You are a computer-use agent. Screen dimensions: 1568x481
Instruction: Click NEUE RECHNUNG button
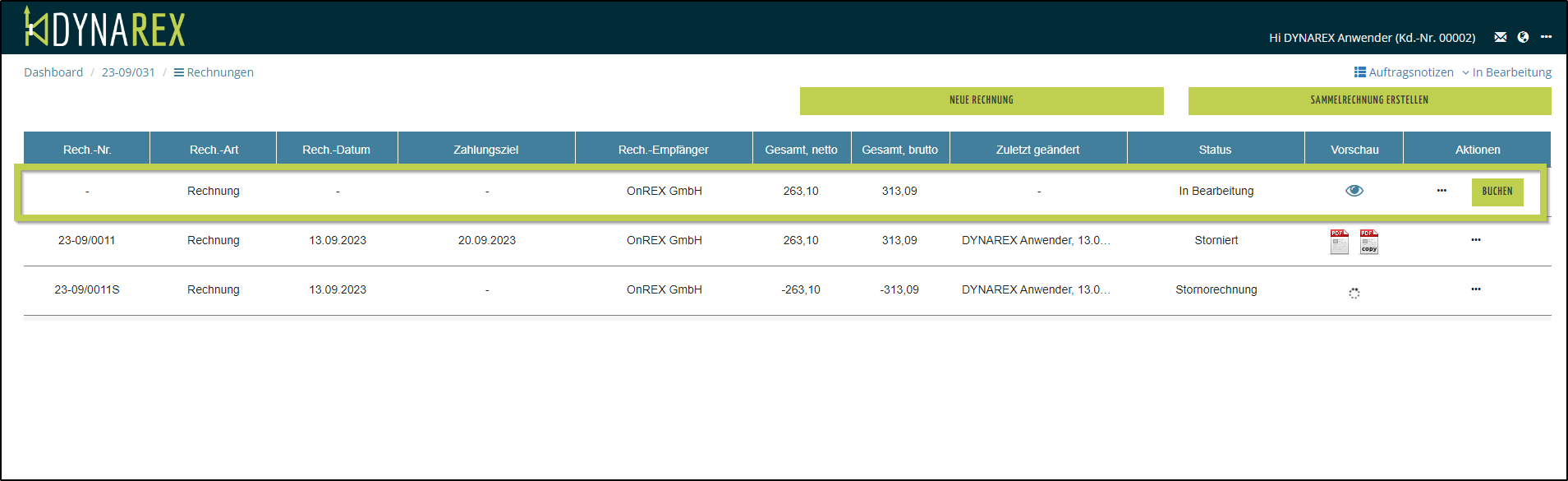pos(981,100)
